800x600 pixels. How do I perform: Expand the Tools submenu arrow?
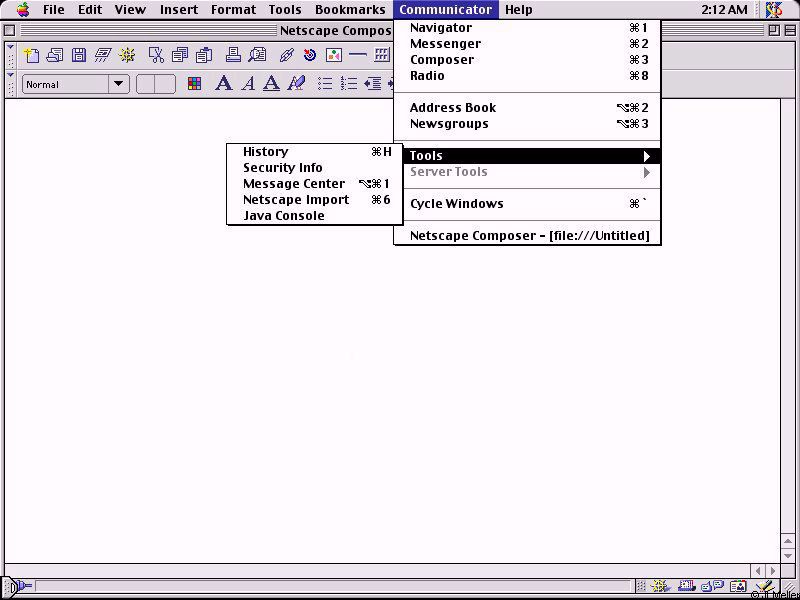point(646,156)
